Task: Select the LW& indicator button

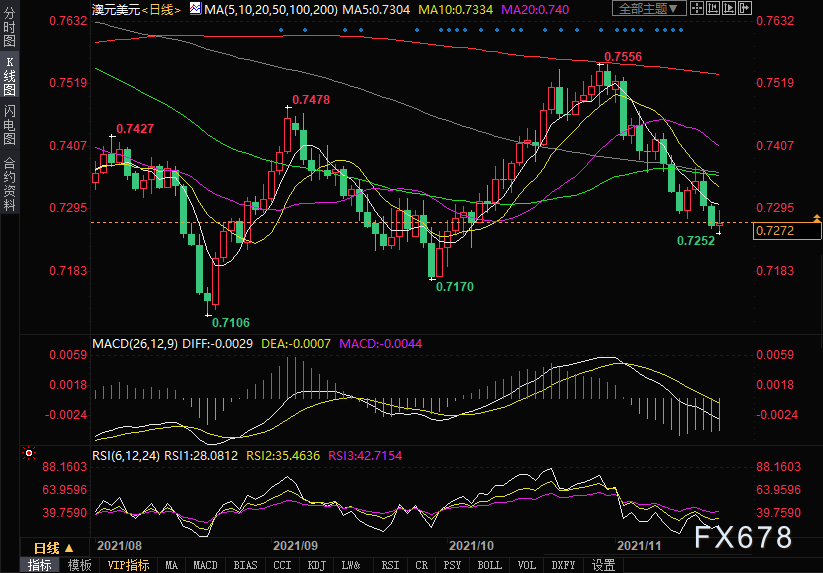Action: (351, 565)
